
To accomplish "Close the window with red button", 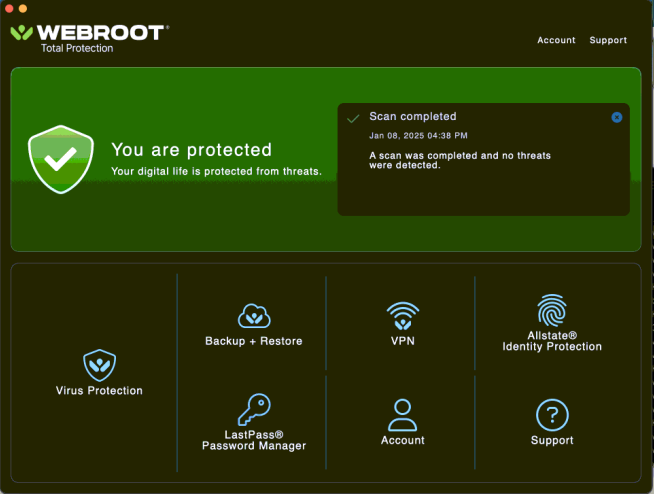I will point(9,8).
